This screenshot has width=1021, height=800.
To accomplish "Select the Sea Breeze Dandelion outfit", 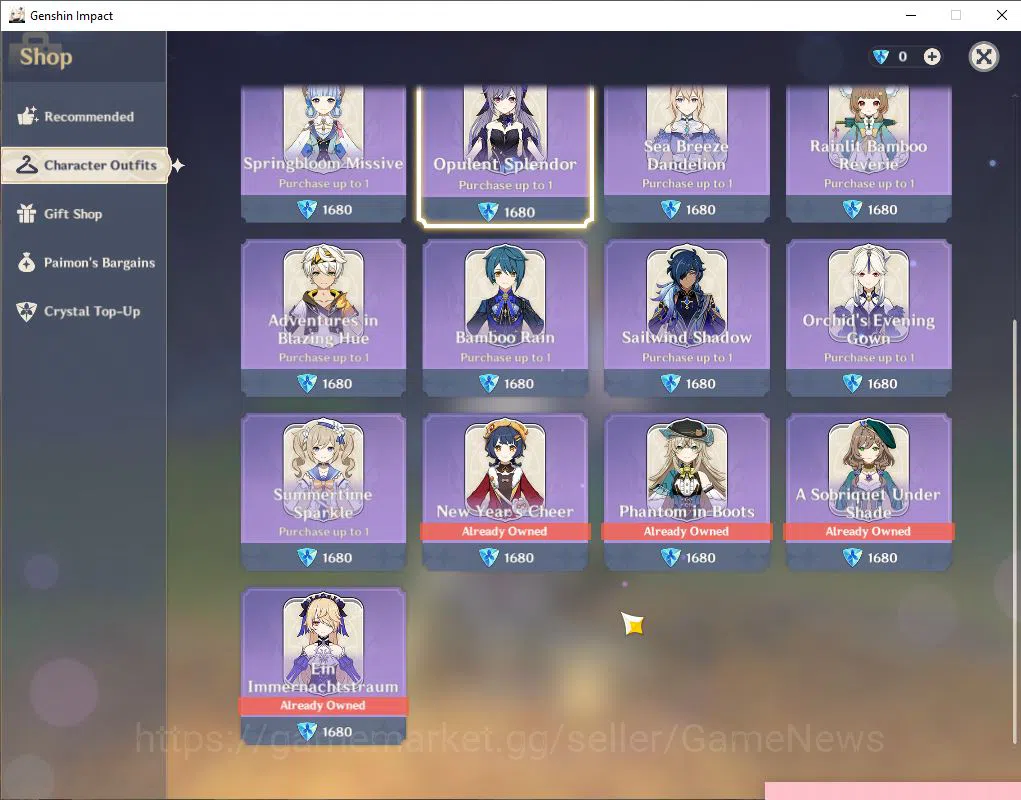I will point(687,154).
